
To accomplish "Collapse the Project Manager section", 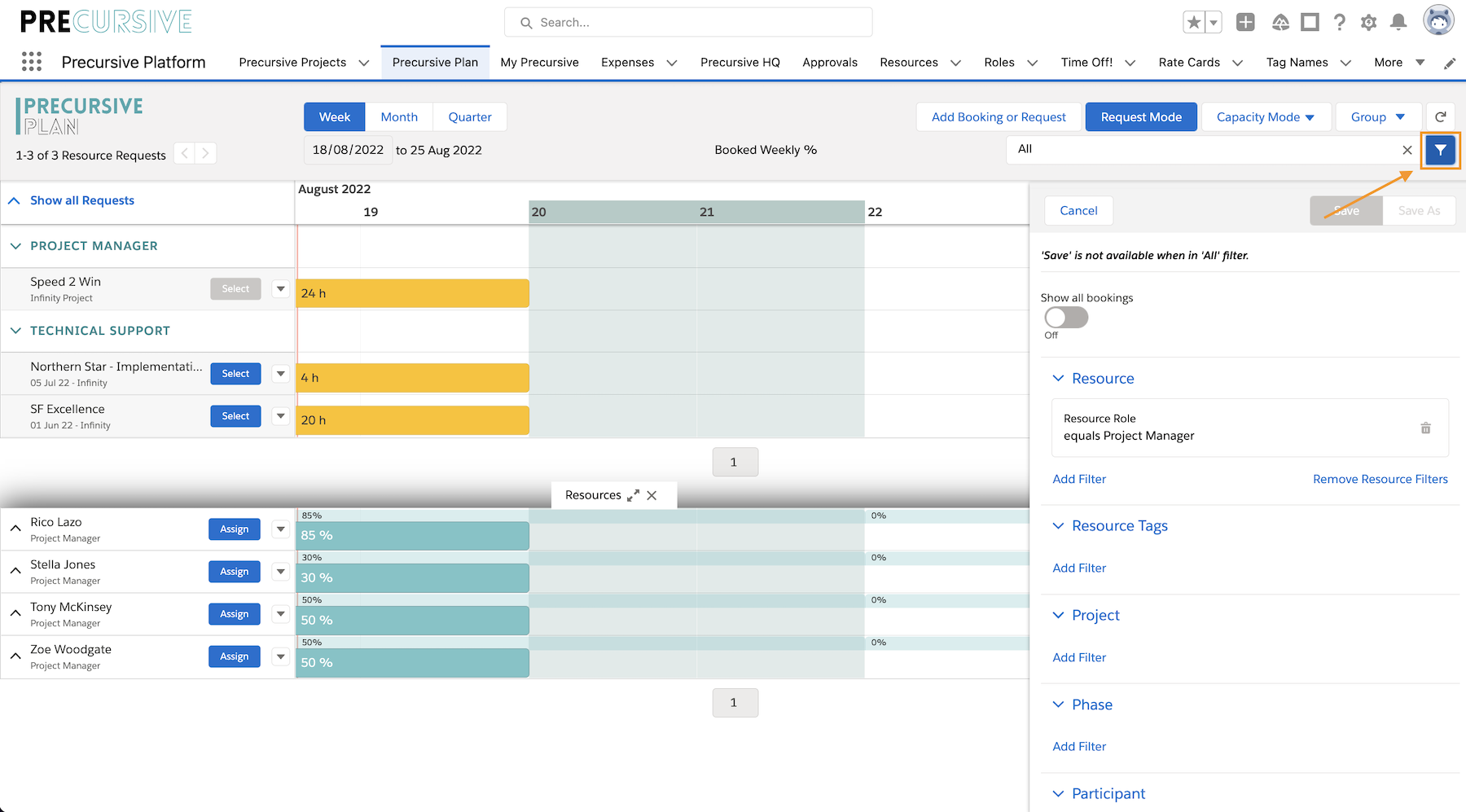I will [x=15, y=246].
